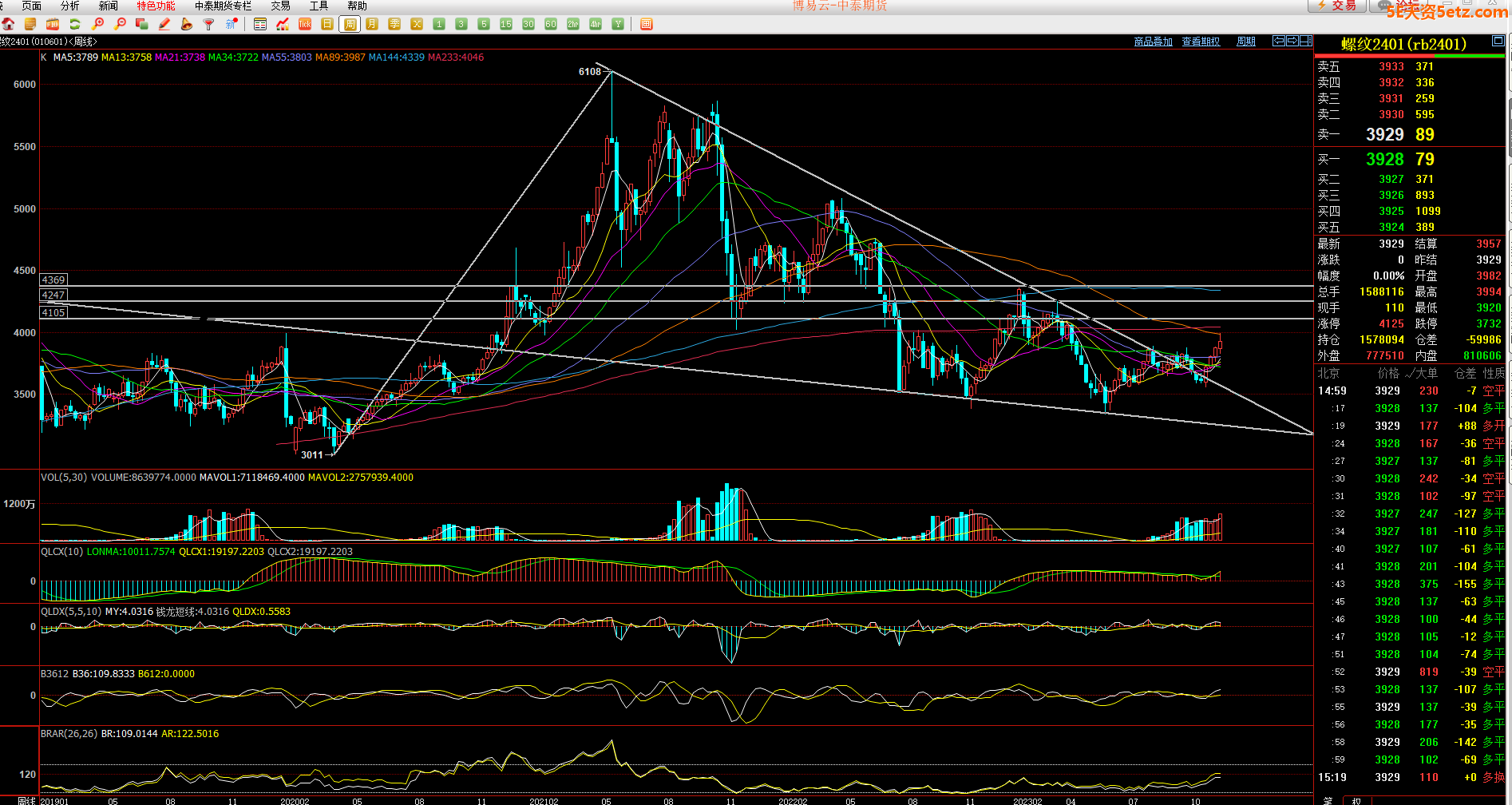Open the yellow notepad toolbar icon
1512x805 pixels.
point(30,24)
